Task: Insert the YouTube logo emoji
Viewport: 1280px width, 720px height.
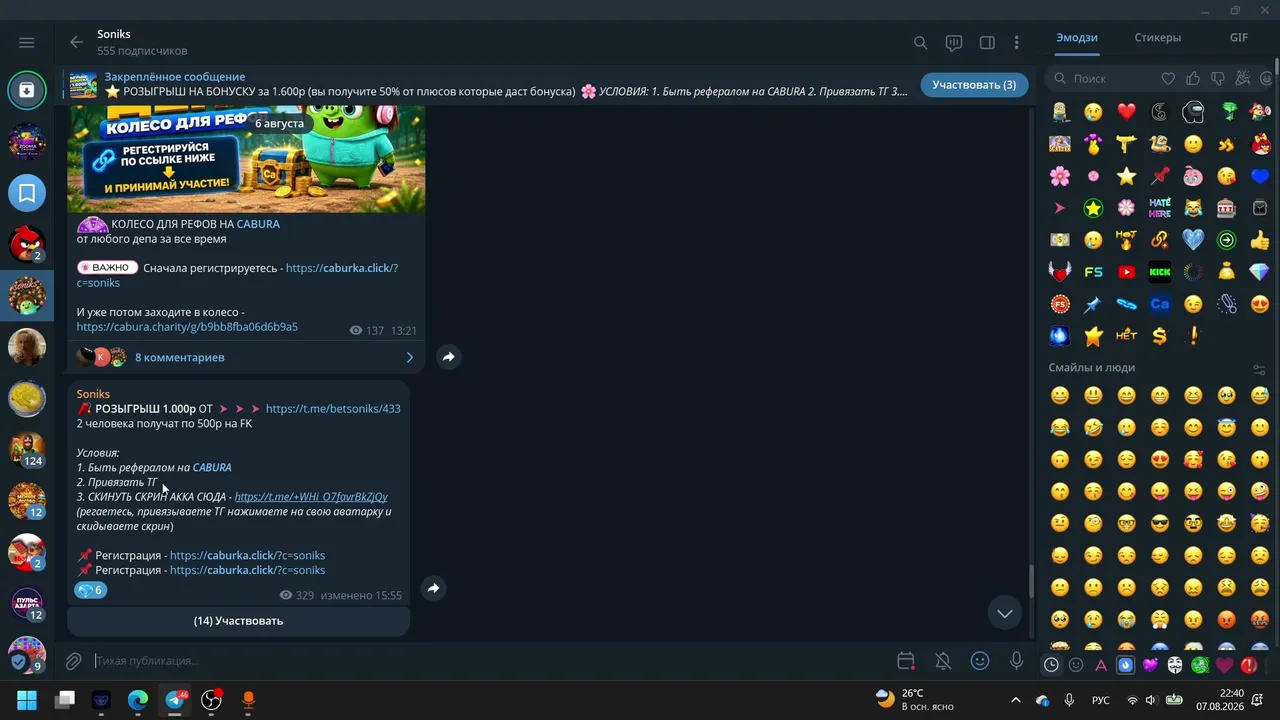Action: [x=1126, y=272]
